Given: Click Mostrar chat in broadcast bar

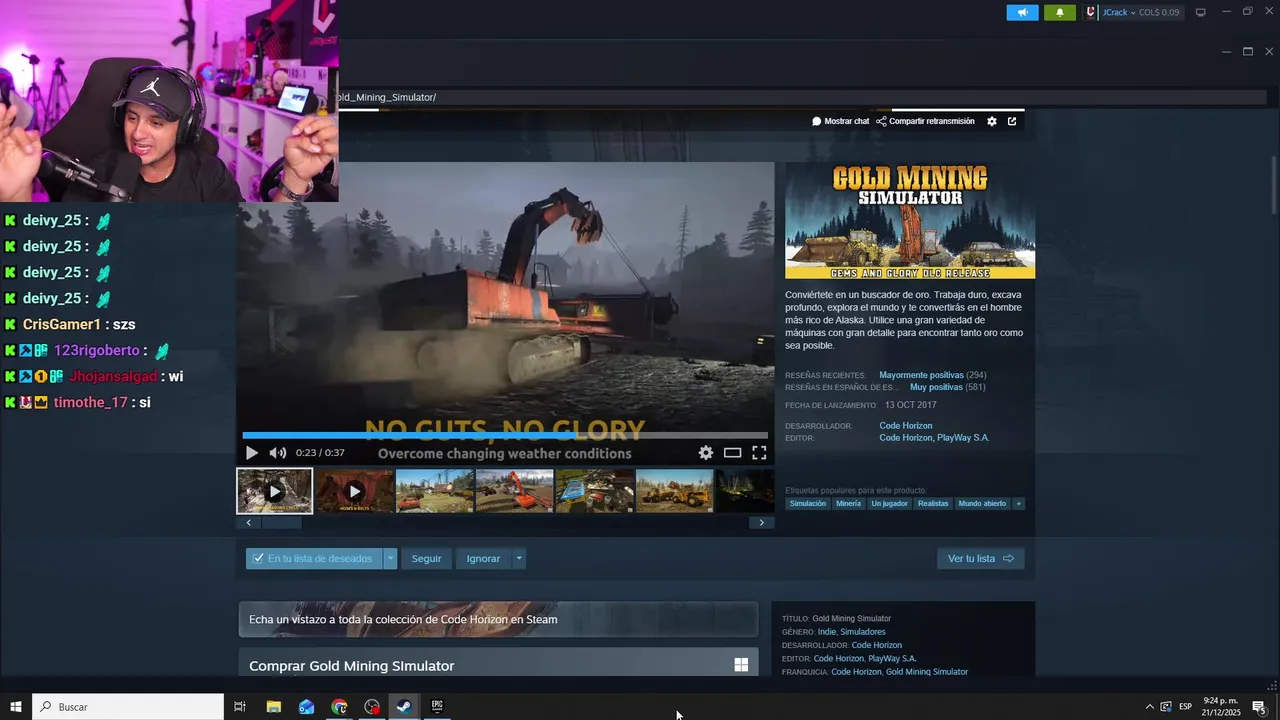Looking at the screenshot, I should (840, 121).
